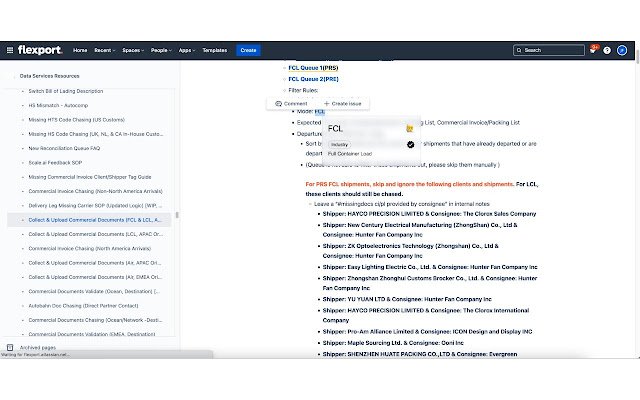Click the '#missingdocs ci/pl provided by consignee' note
The image size is (640, 400).
[402, 204]
